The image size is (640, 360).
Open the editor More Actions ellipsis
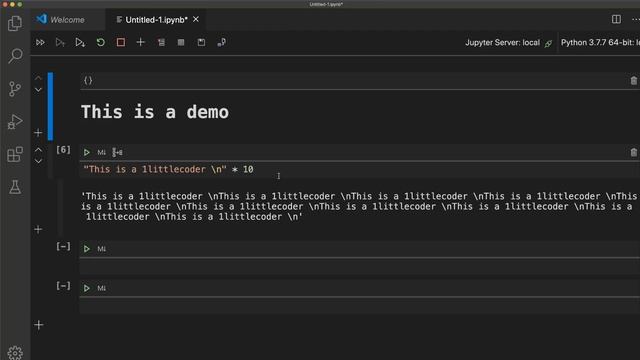pyautogui.click(x=636, y=19)
